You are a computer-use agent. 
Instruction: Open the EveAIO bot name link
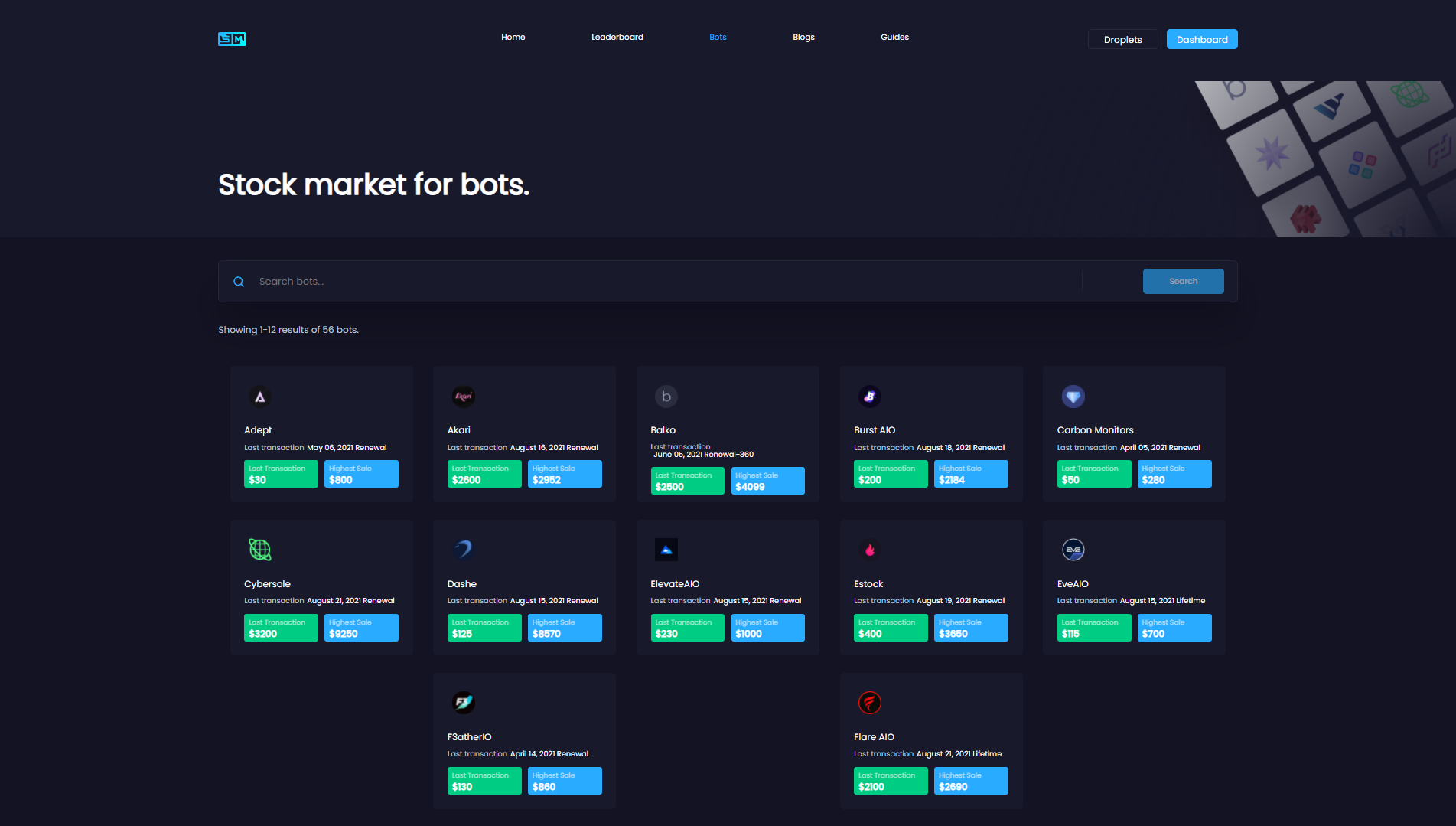coord(1073,584)
